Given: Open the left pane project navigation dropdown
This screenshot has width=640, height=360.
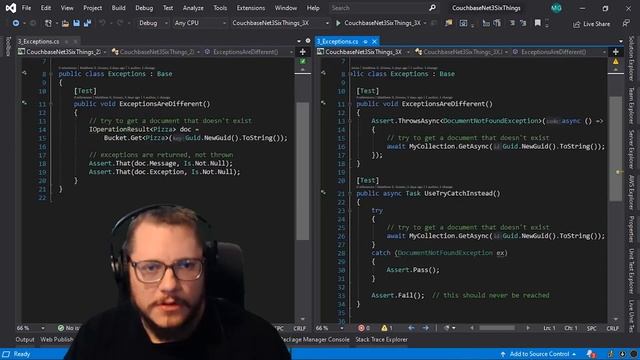Looking at the screenshot, I should 62,52.
